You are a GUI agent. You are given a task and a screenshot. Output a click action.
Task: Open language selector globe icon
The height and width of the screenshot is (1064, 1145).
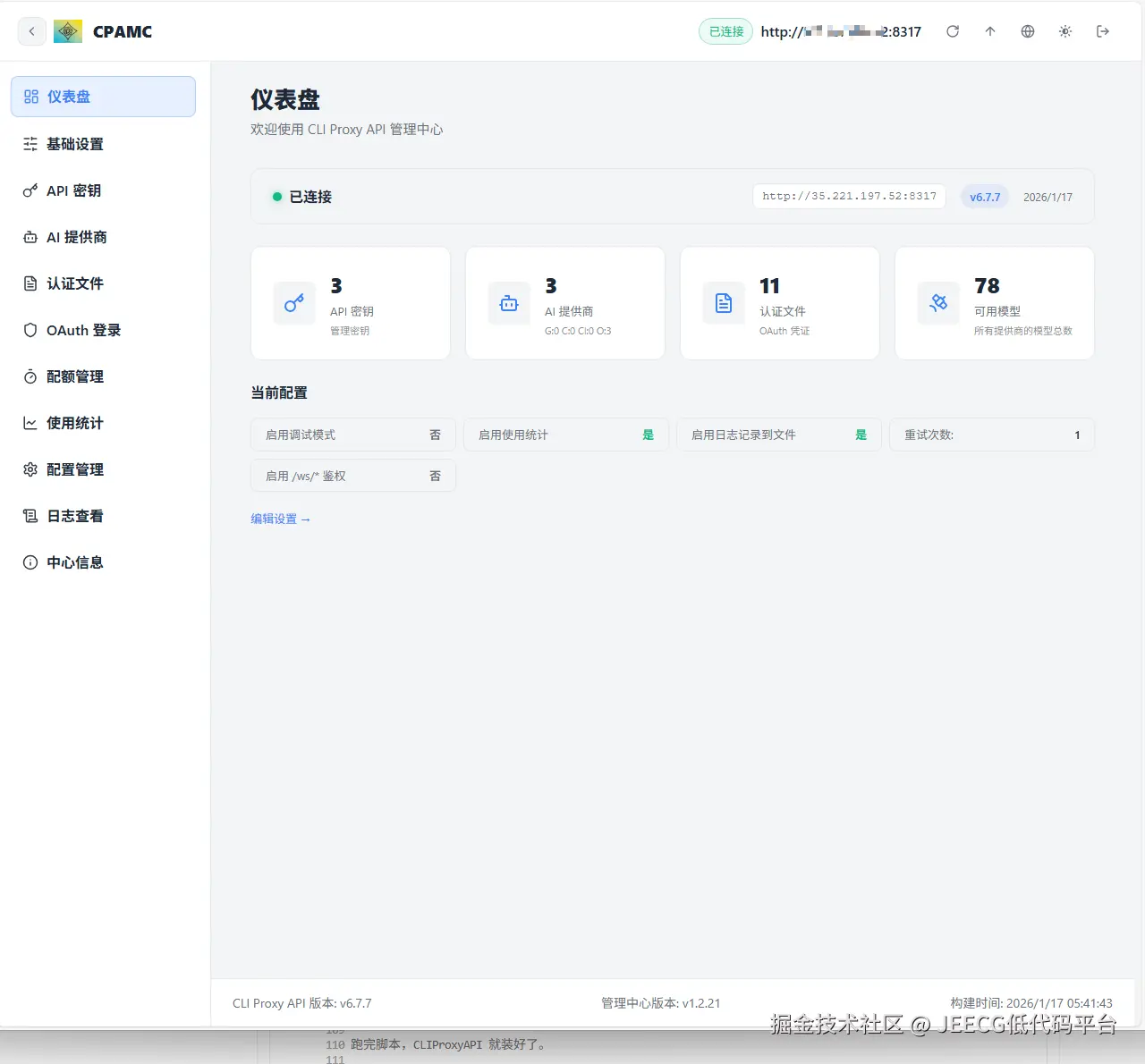click(x=1028, y=31)
